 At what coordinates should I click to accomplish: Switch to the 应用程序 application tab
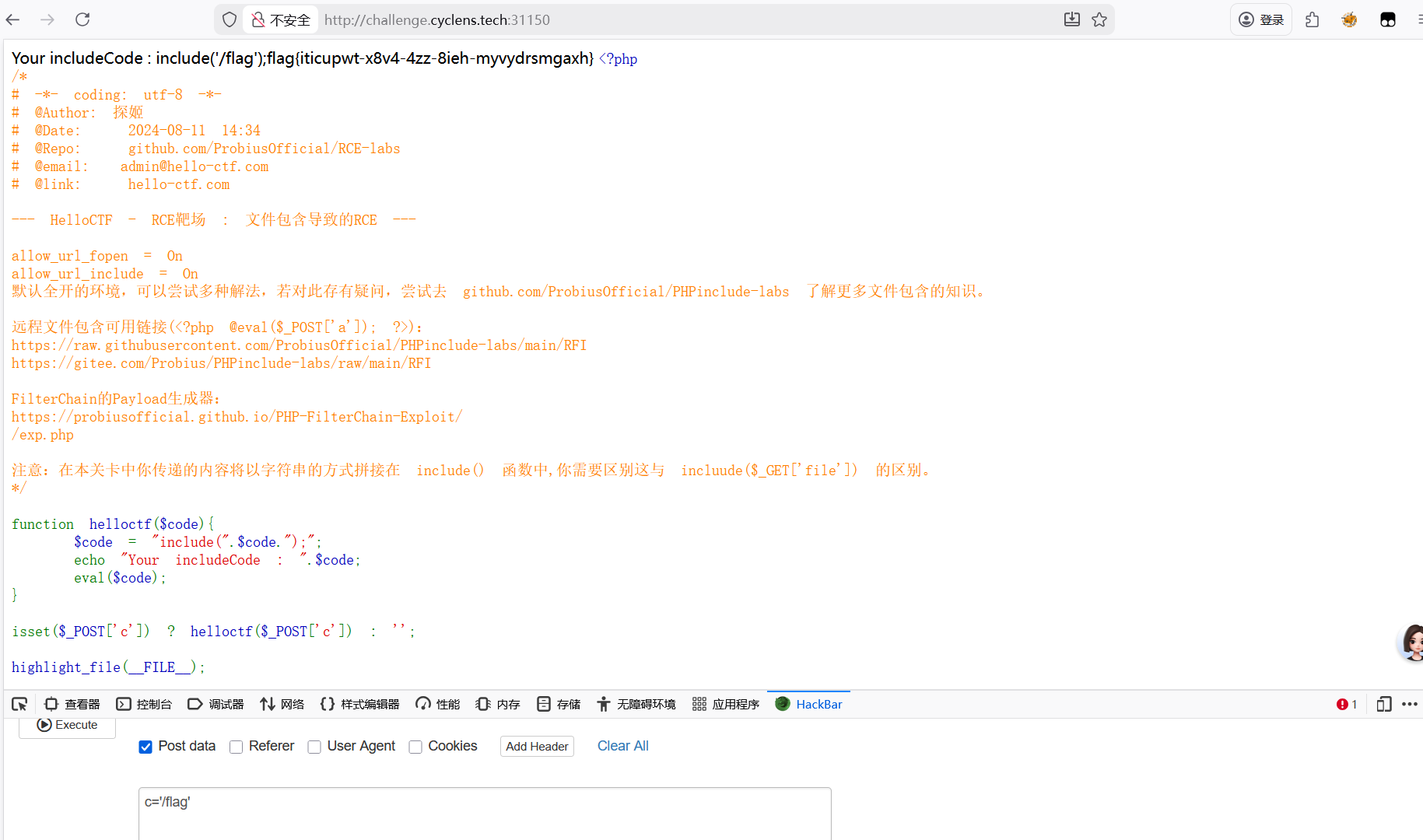(726, 704)
